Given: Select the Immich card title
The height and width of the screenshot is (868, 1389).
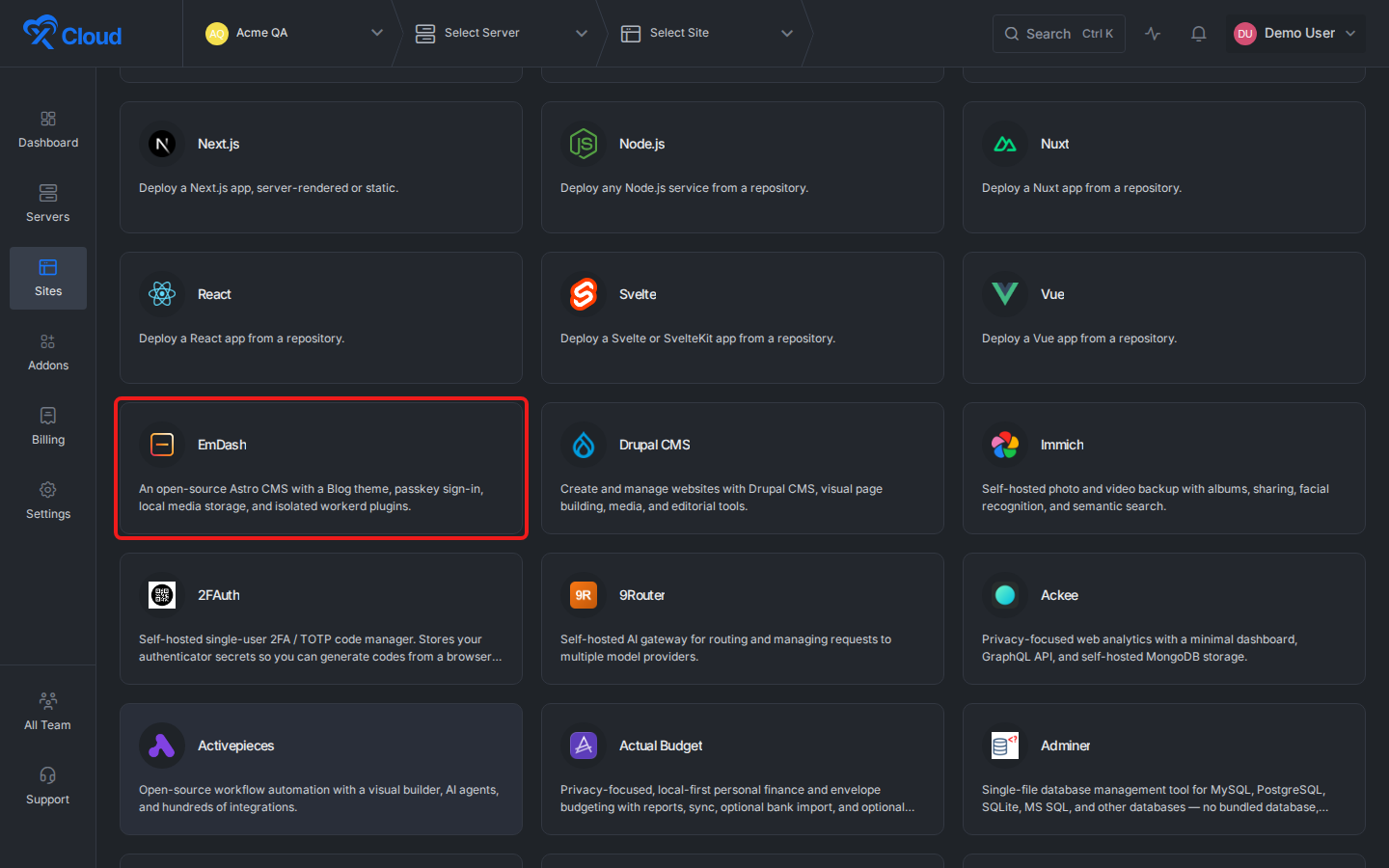Looking at the screenshot, I should click(x=1062, y=445).
